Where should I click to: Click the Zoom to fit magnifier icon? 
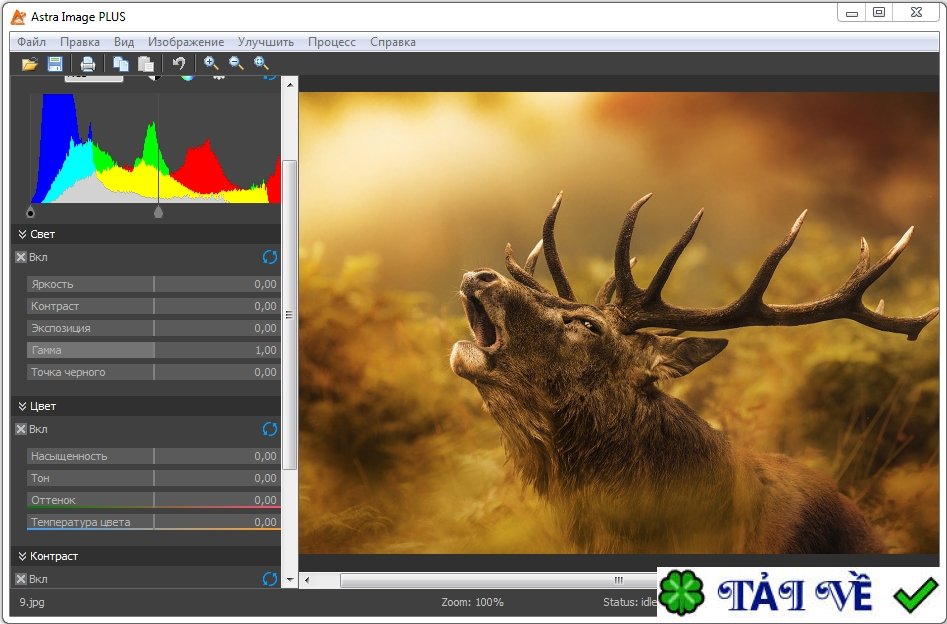click(x=262, y=64)
